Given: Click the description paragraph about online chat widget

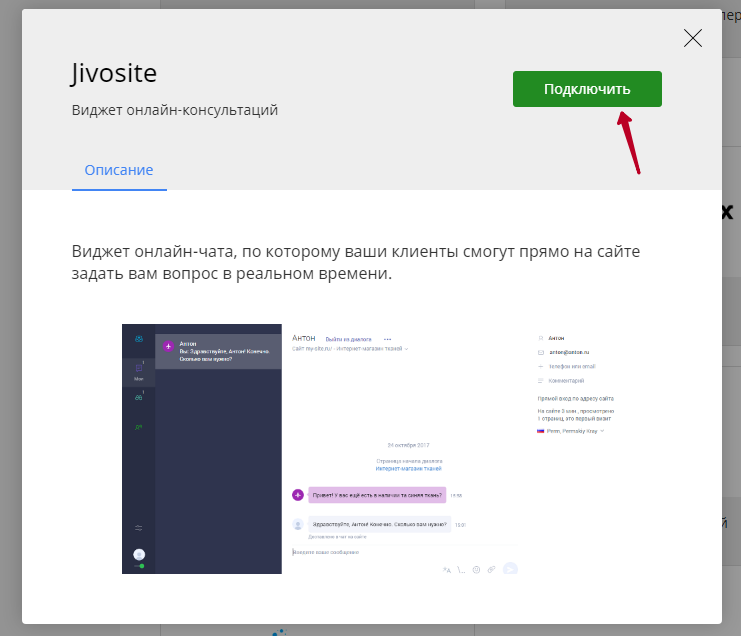Looking at the screenshot, I should [x=355, y=262].
